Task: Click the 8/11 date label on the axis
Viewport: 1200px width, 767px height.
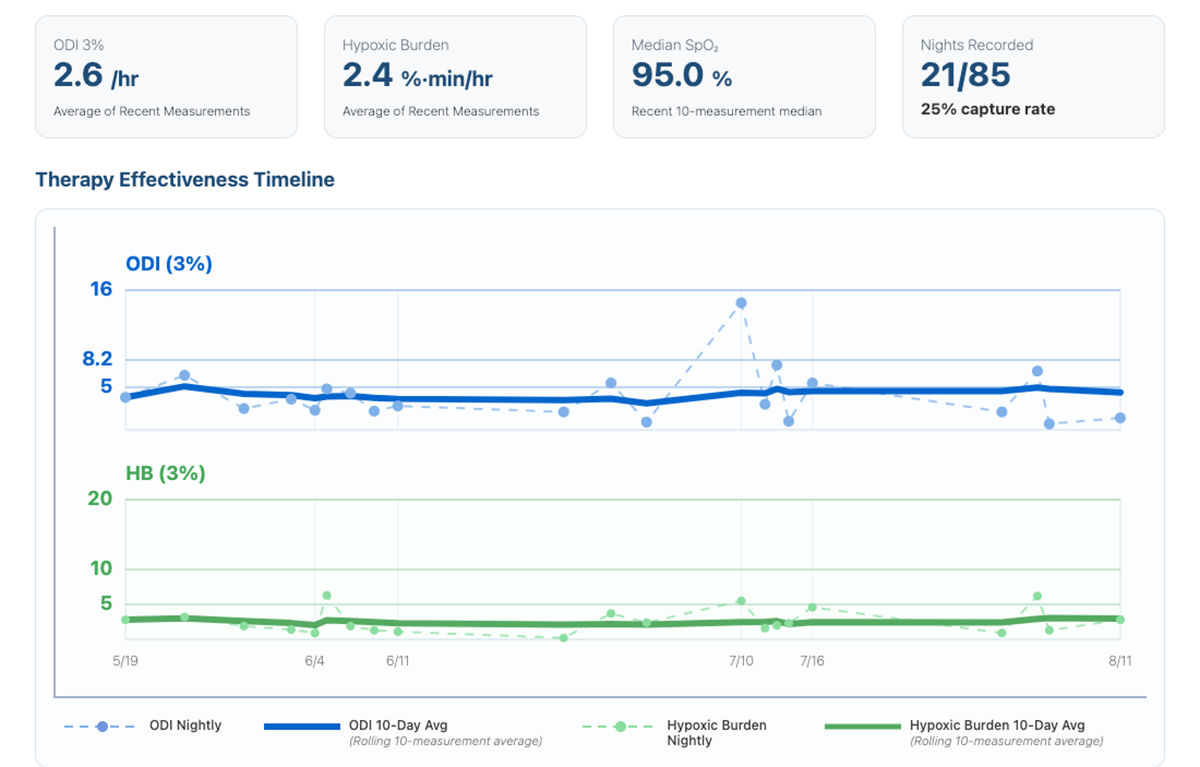Action: pos(1120,661)
